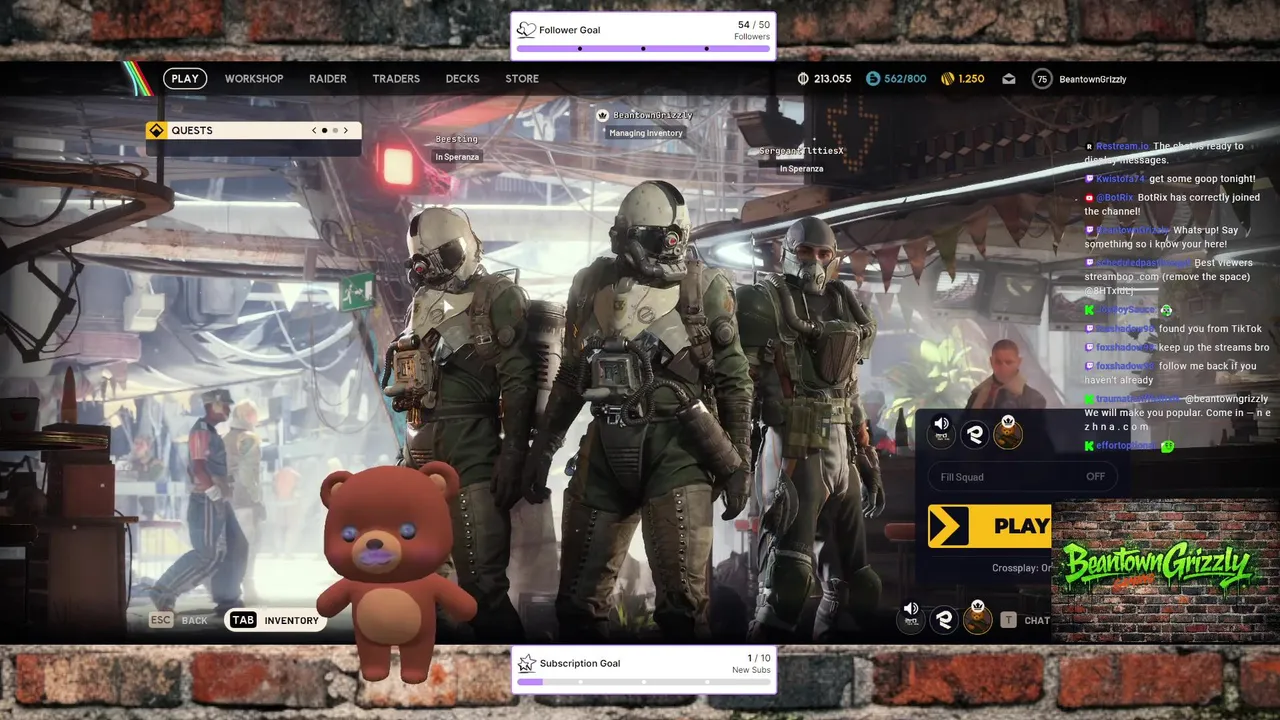The height and width of the screenshot is (720, 1280).
Task: Click the 213.055 currency value
Action: click(x=833, y=79)
